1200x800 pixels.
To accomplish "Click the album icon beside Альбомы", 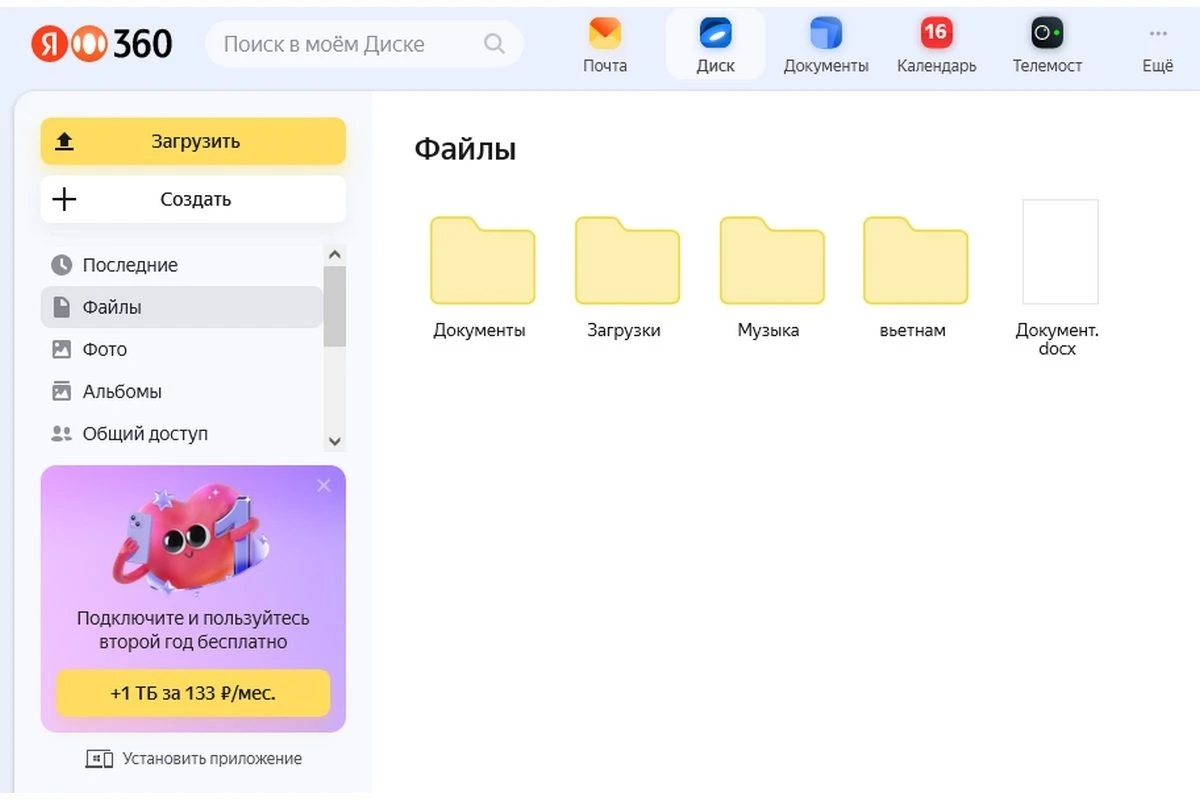I will click(62, 391).
